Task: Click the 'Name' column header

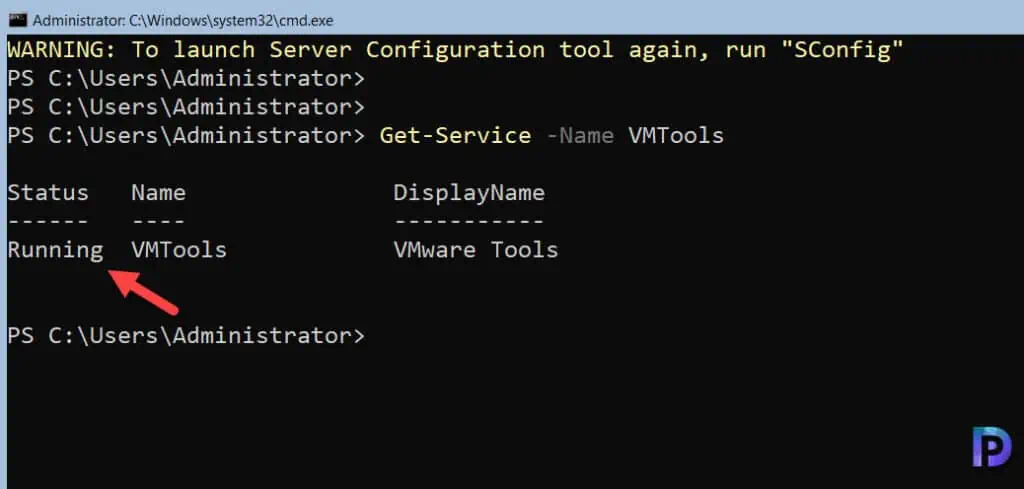Action: click(159, 193)
